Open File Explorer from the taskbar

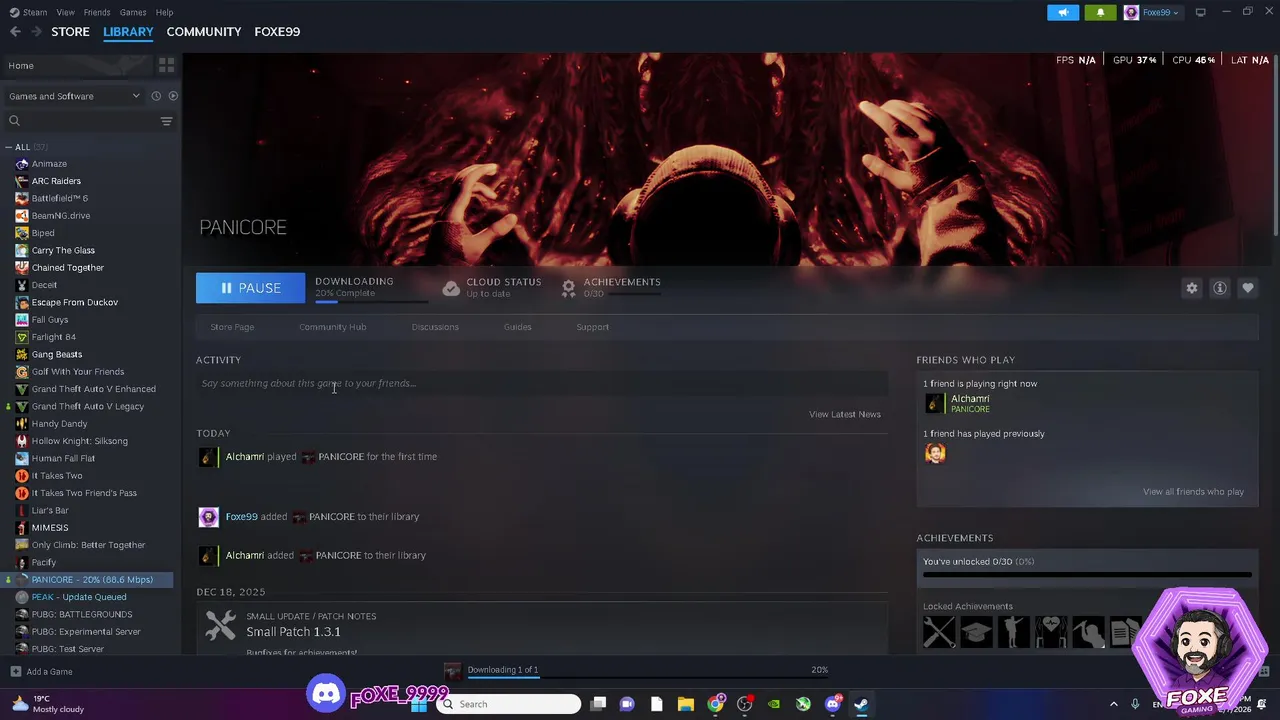coord(685,704)
